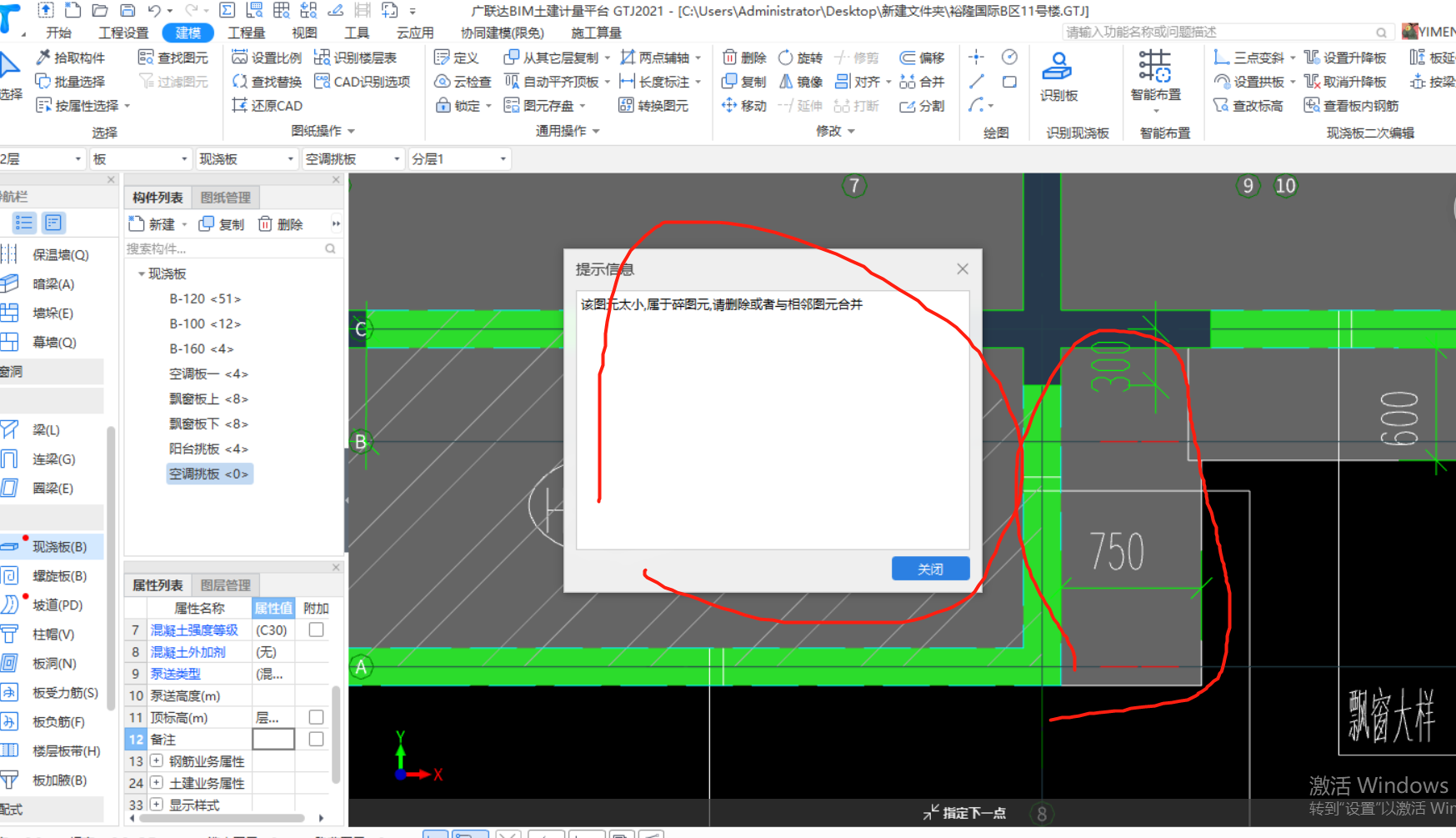The image size is (1456, 838).
Task: Click the 分割 split tool
Action: (922, 106)
